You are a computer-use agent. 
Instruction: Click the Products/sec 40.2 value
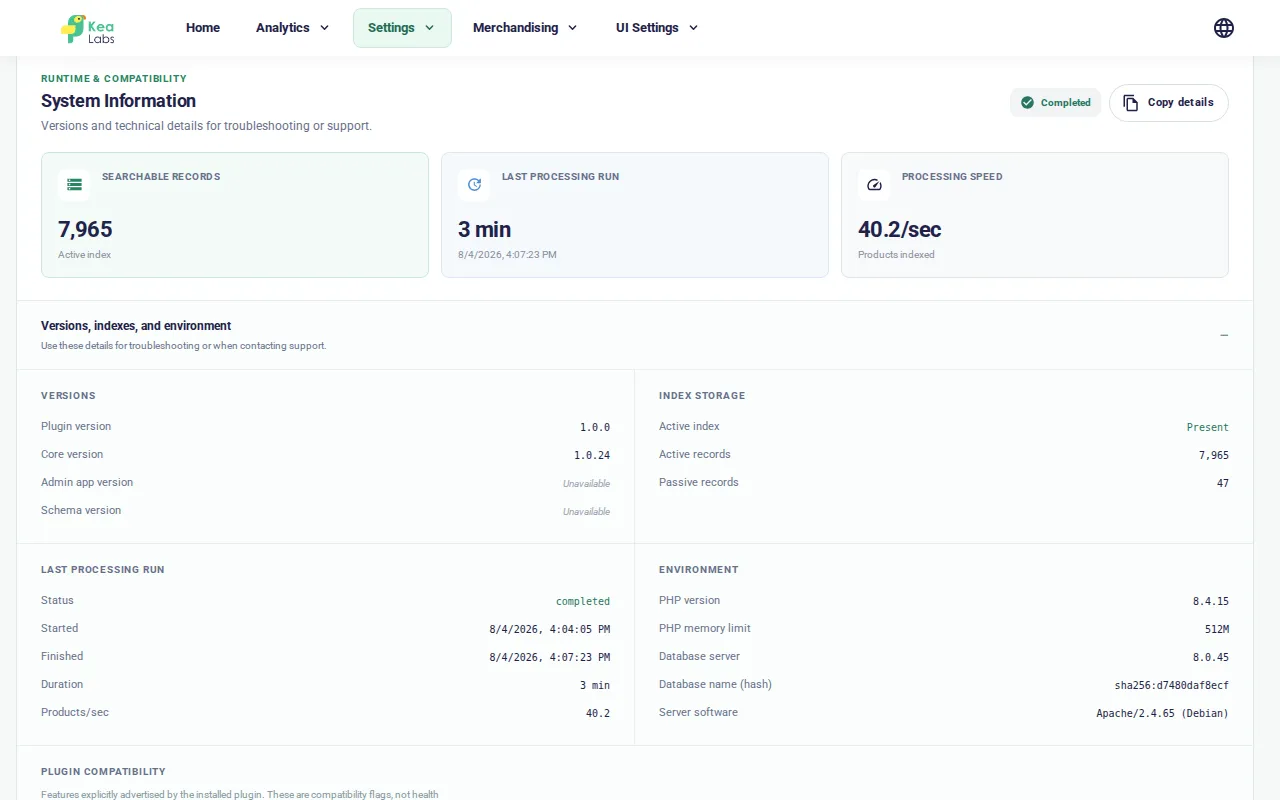coord(598,713)
